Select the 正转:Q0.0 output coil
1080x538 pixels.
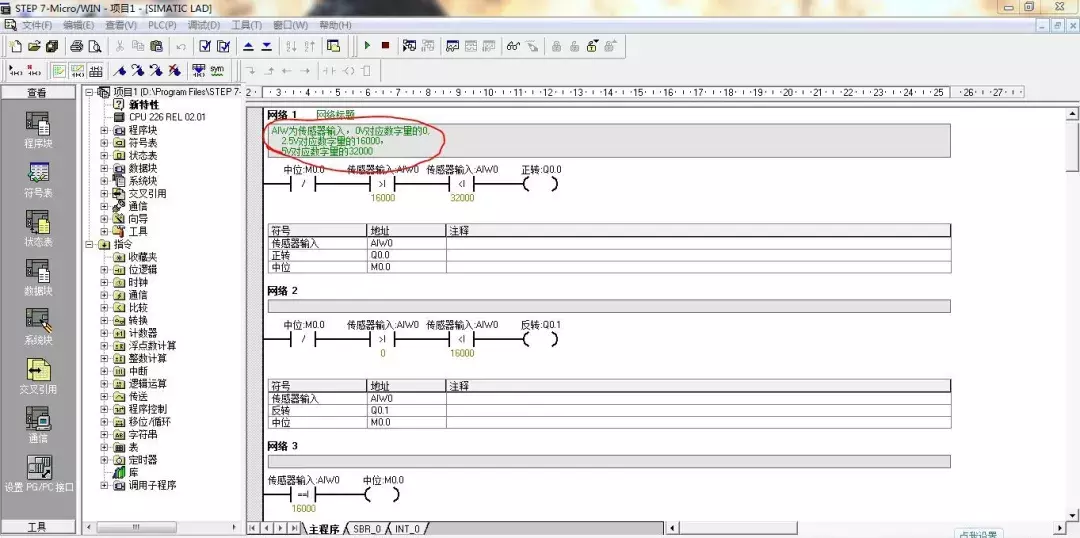click(x=541, y=185)
